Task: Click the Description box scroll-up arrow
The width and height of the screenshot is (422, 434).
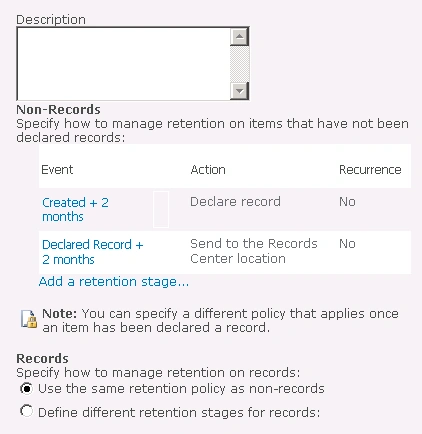Action: [239, 37]
